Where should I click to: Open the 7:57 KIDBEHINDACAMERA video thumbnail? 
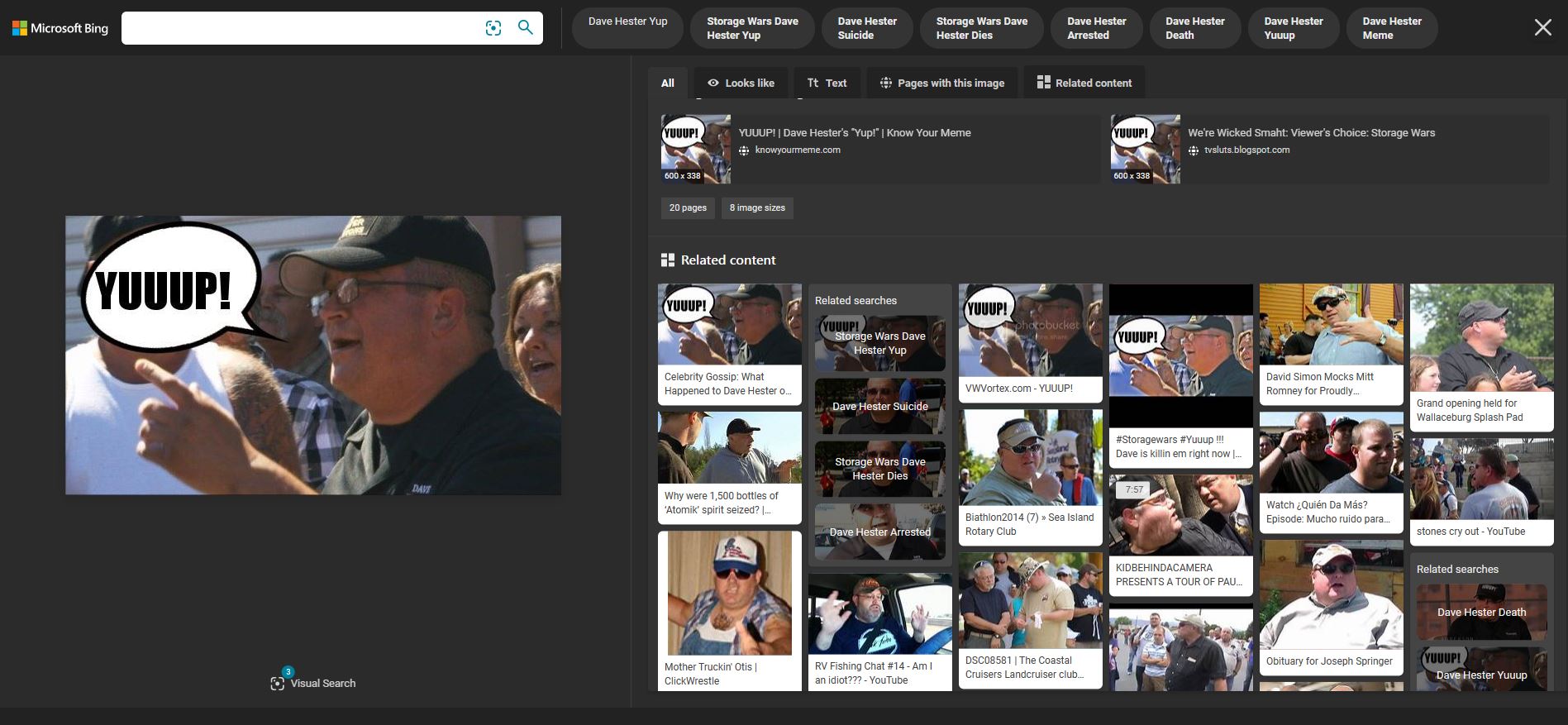1180,514
